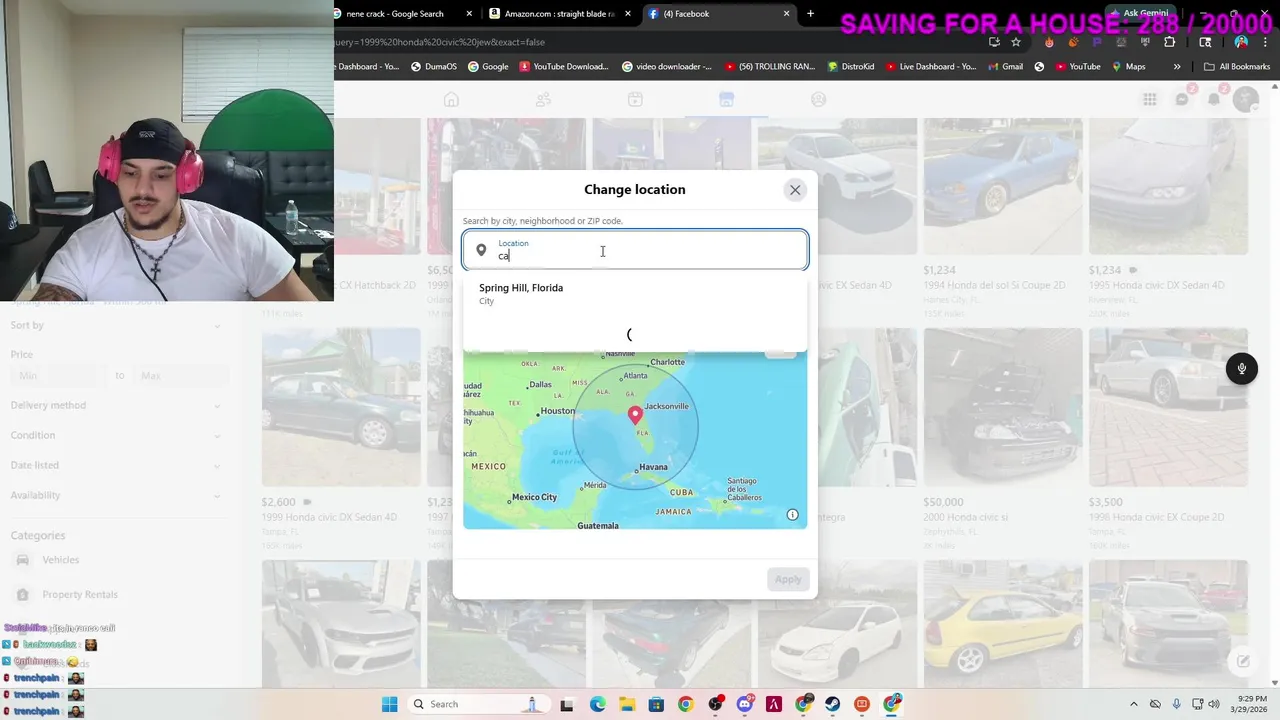The height and width of the screenshot is (720, 1280).
Task: Close the nene crack Google Search tab
Action: pyautogui.click(x=470, y=14)
